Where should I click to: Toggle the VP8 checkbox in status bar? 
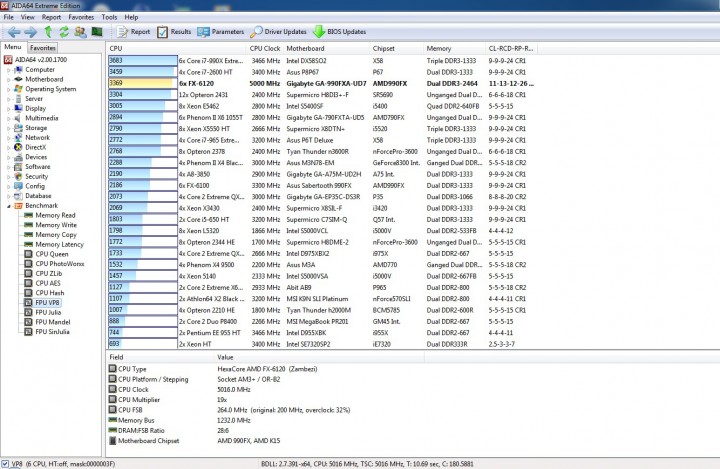click(5, 463)
